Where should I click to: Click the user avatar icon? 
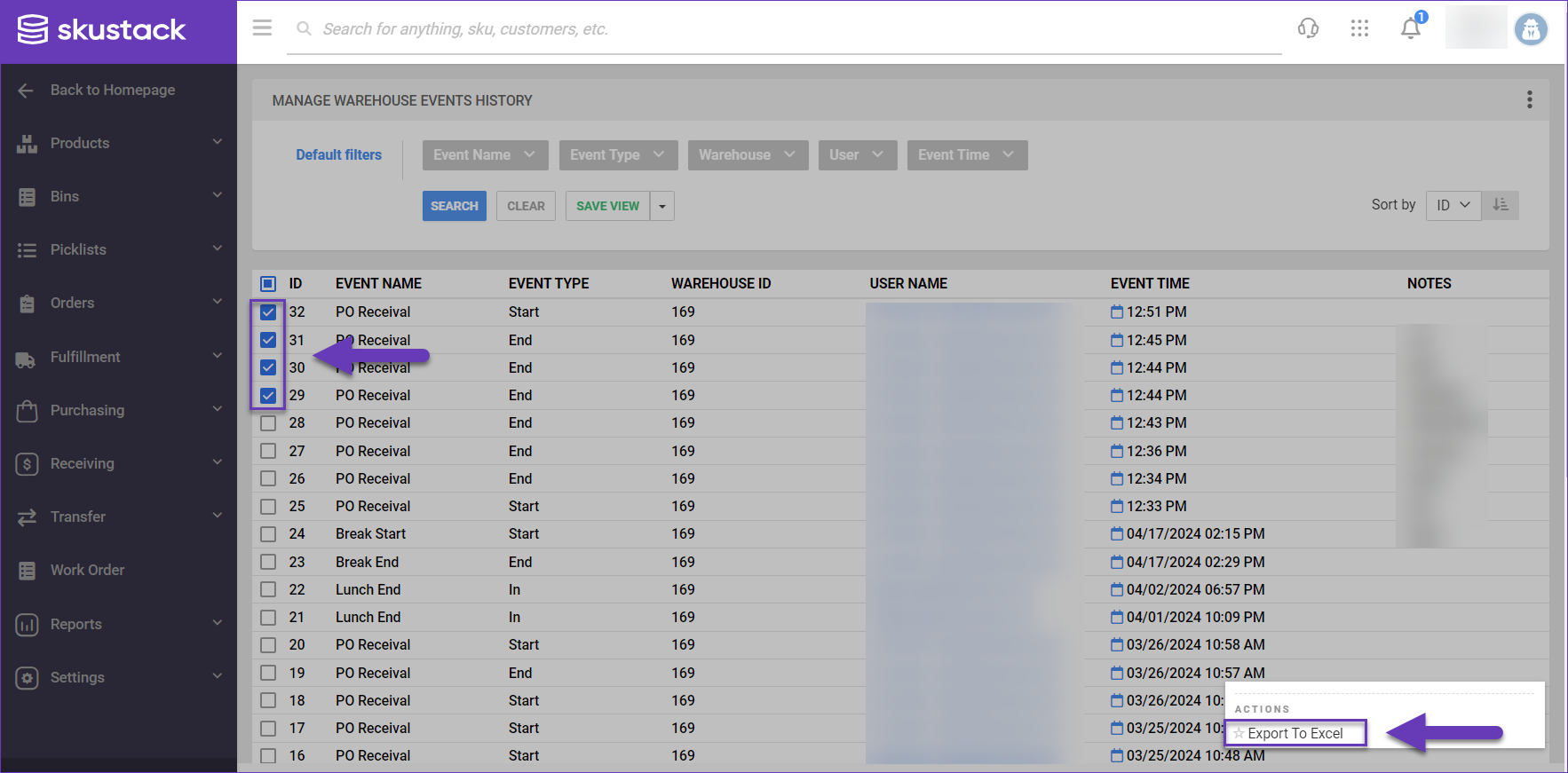click(1531, 29)
